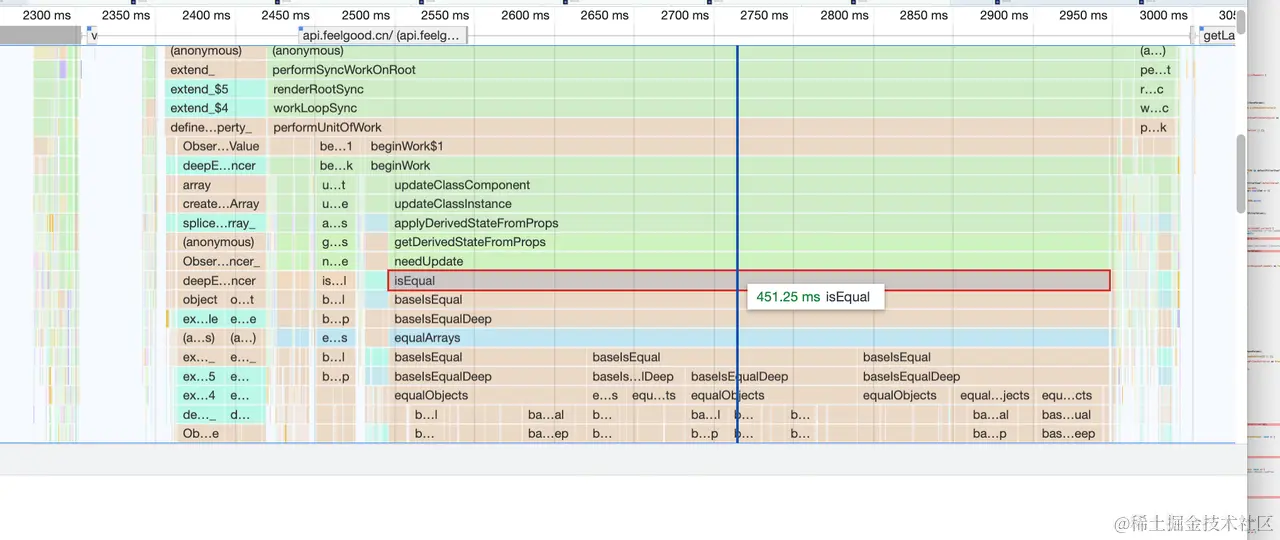The height and width of the screenshot is (540, 1280).
Task: Click the array flame entry
Action: 221,185
